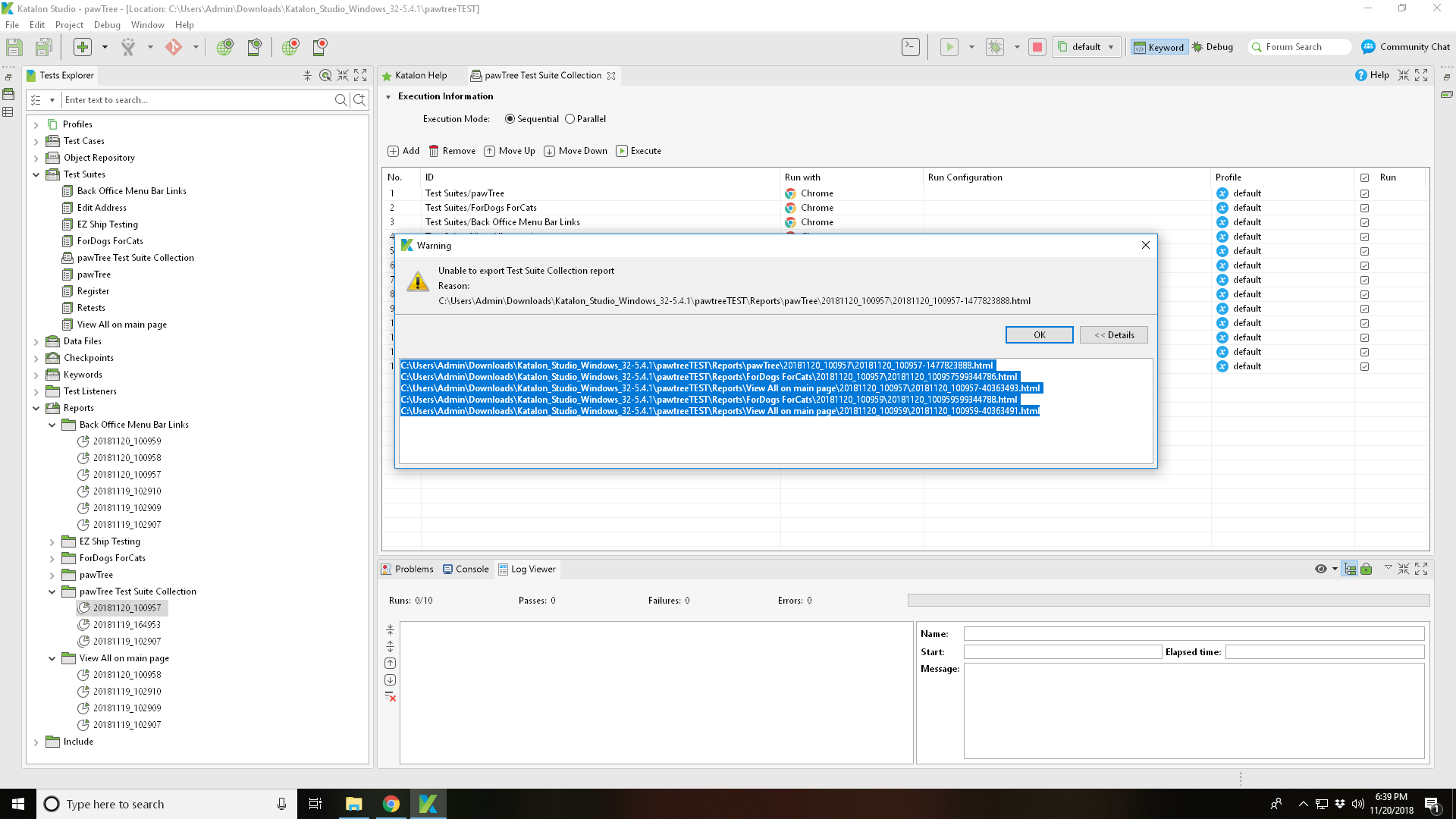Open the Community Chat icon
This screenshot has width=1456, height=819.
point(1368,47)
